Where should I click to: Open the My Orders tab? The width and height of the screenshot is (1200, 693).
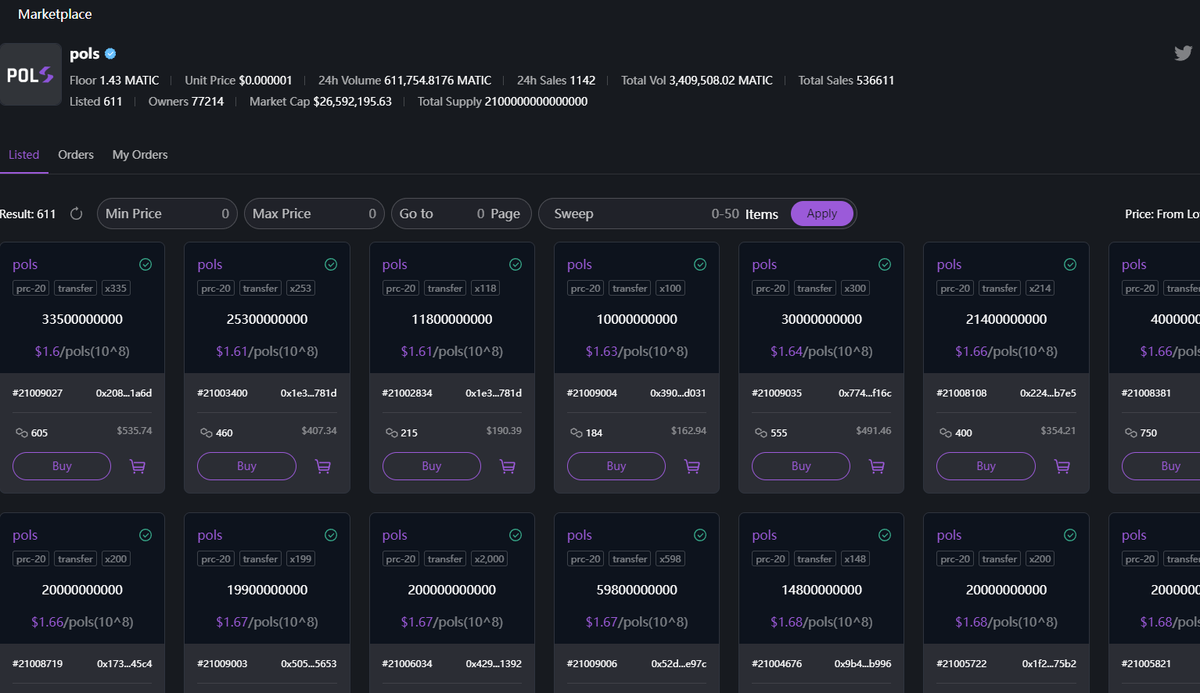point(140,155)
